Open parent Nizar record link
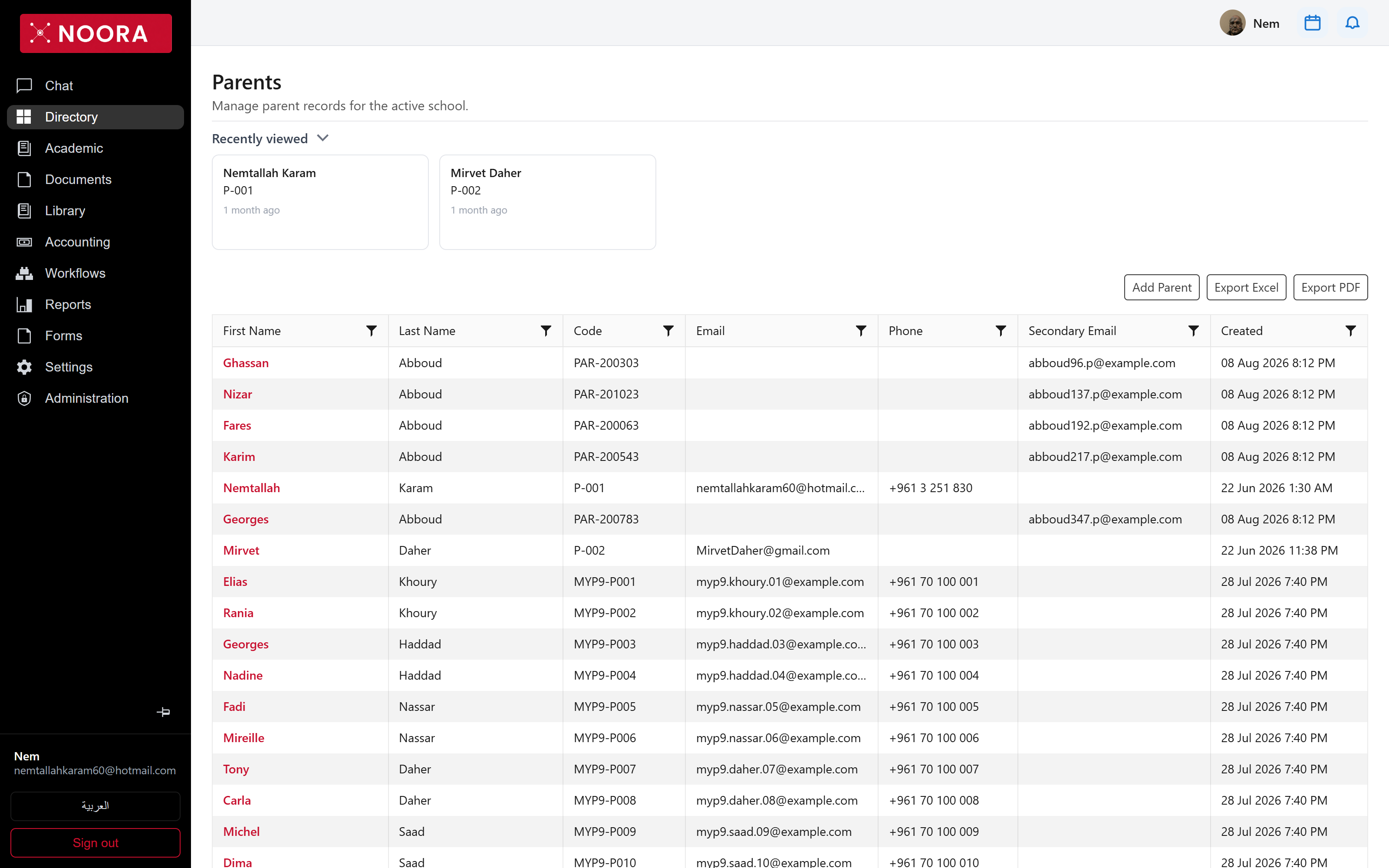1389x868 pixels. tap(237, 394)
